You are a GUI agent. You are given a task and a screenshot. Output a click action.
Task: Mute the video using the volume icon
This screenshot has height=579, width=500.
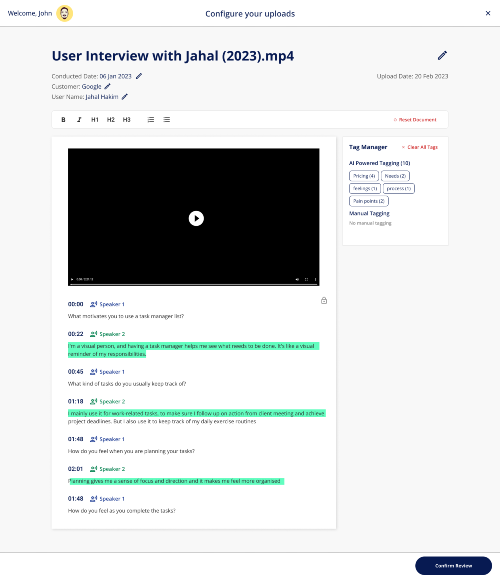(x=297, y=280)
